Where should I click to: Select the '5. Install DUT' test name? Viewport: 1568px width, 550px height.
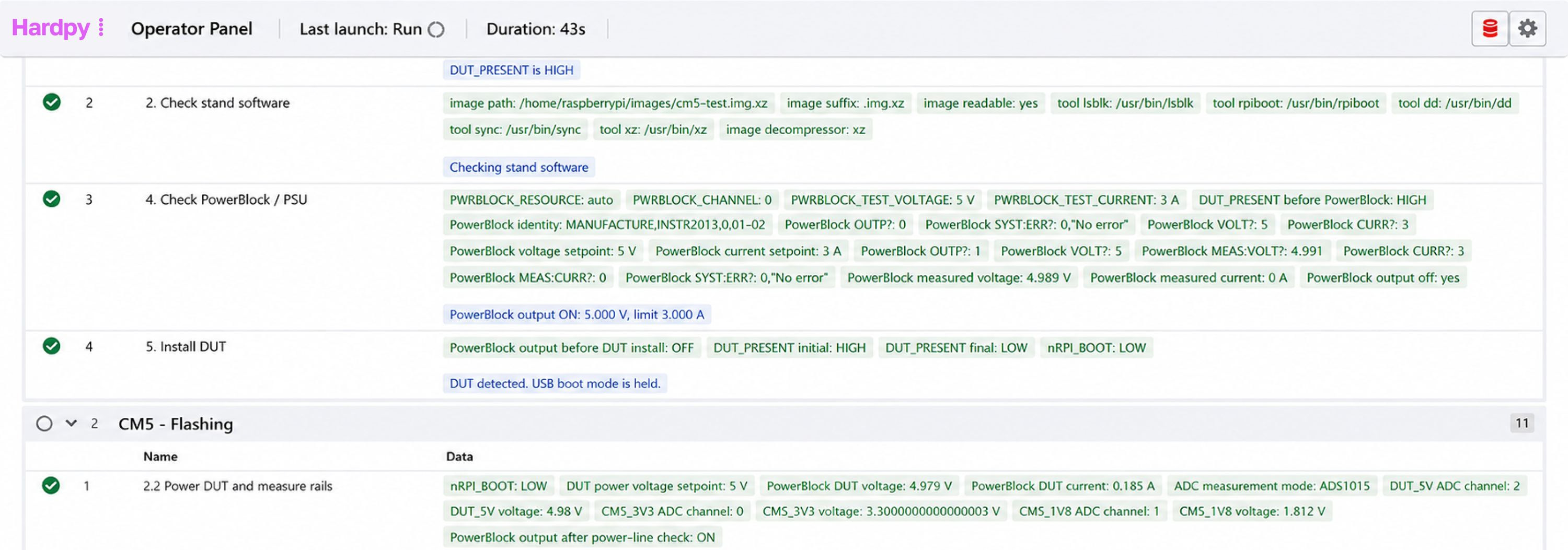click(186, 347)
